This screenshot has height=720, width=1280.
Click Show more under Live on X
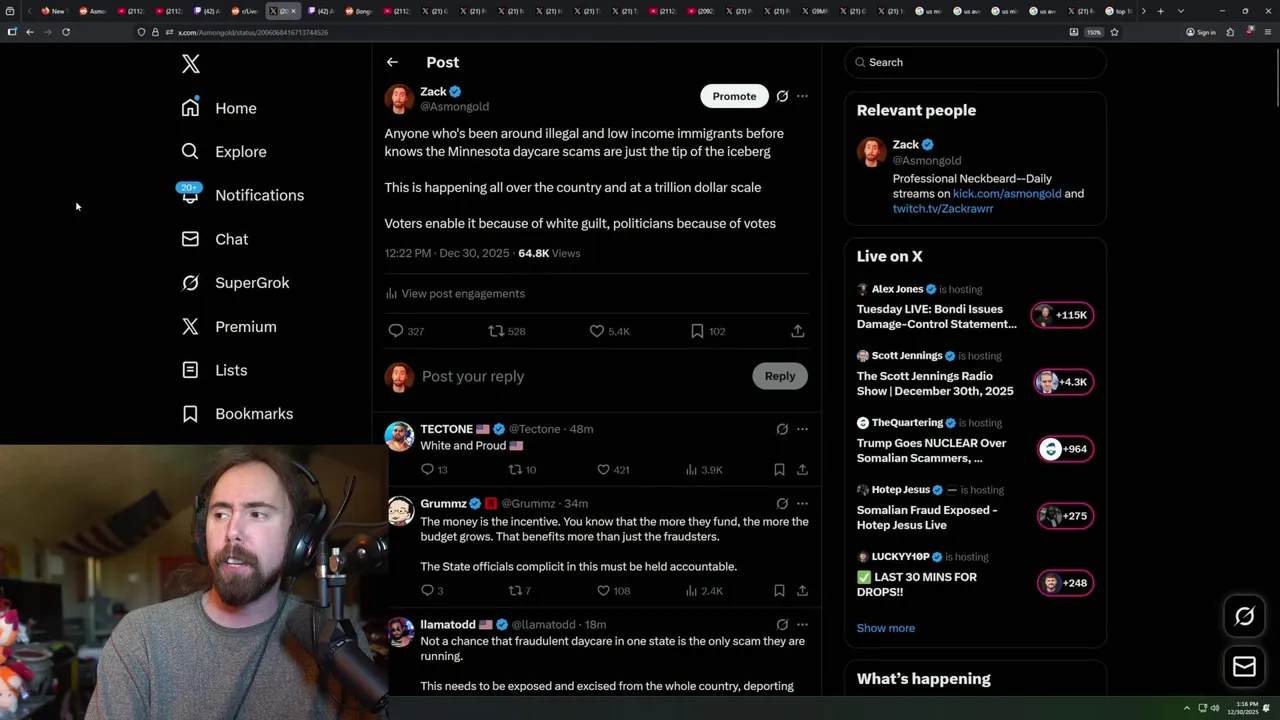coord(886,628)
